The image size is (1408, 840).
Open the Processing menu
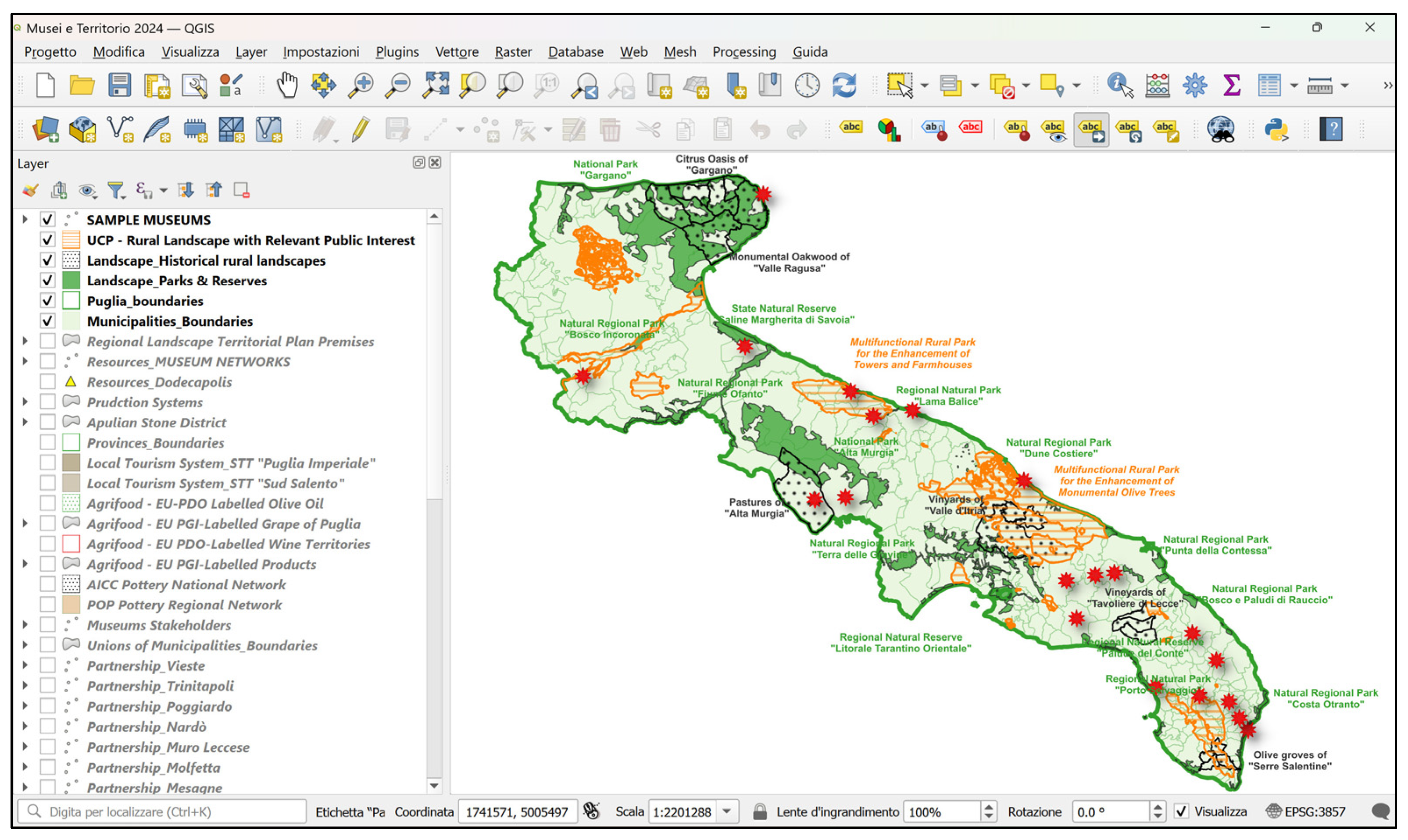tap(744, 51)
